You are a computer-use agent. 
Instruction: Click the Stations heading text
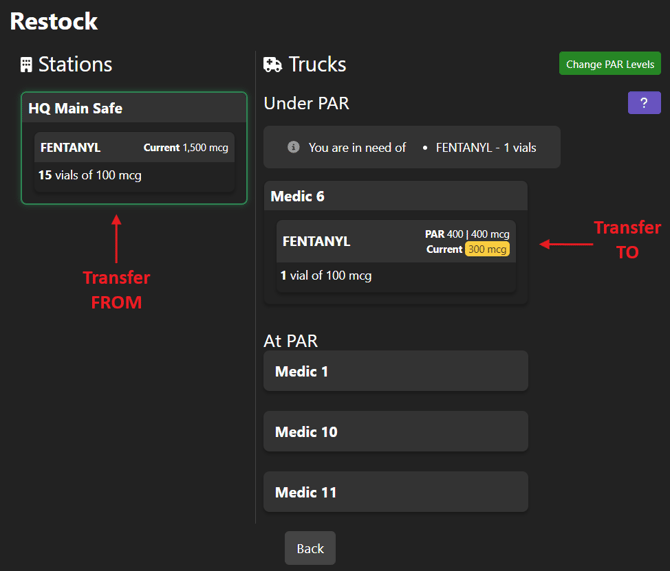pyautogui.click(x=75, y=65)
